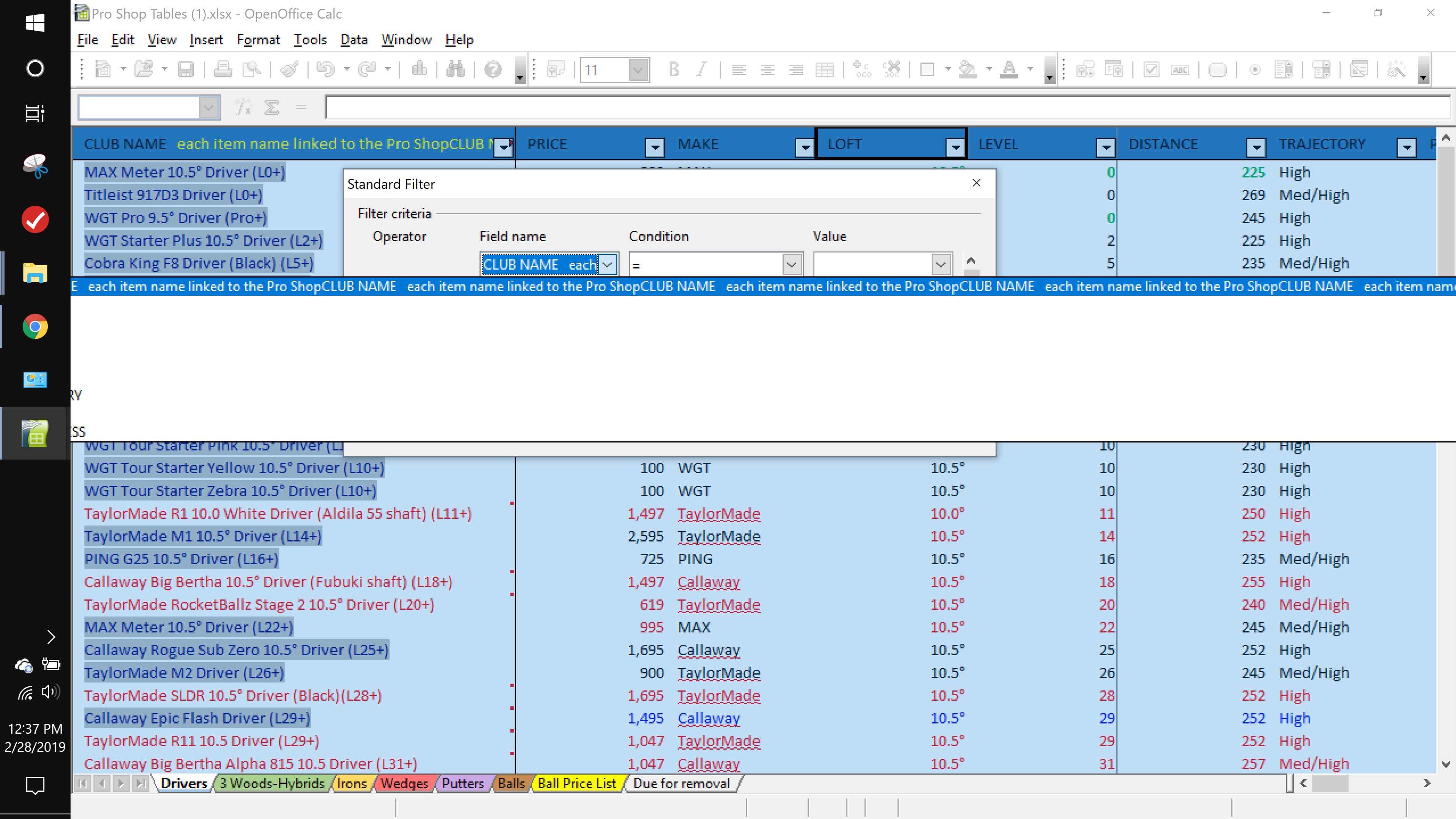Open the font size 11 dropdown

click(638, 69)
